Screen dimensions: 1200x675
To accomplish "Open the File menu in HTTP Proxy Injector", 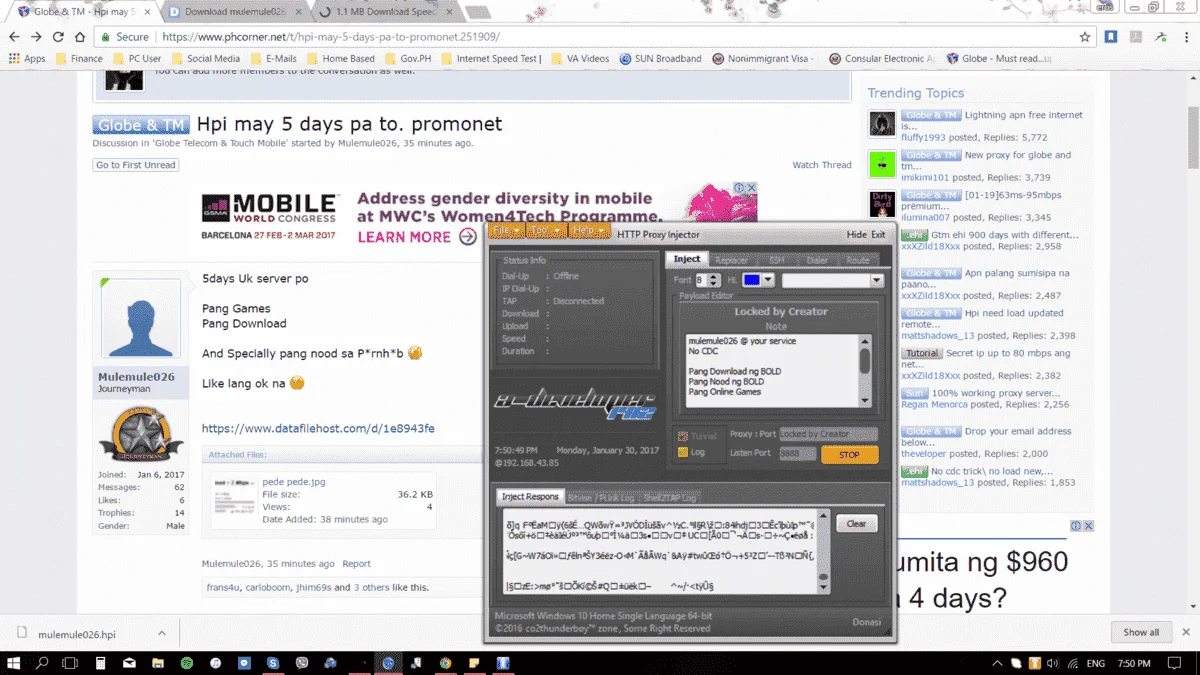I will 506,231.
